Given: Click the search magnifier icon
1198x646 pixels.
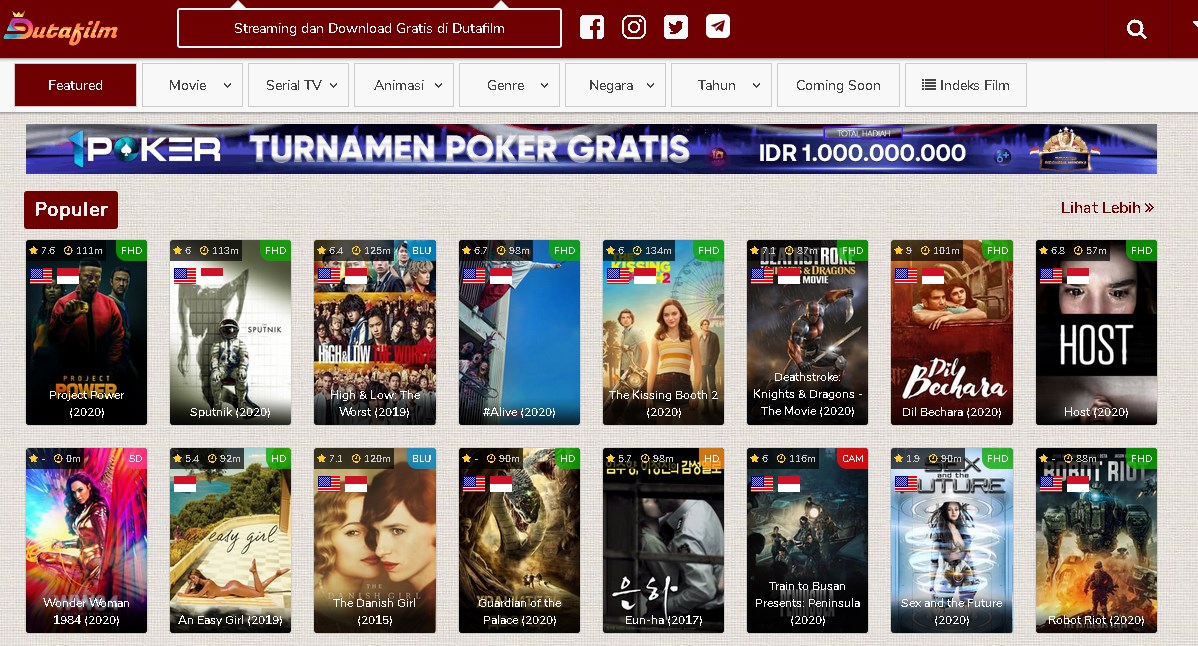Looking at the screenshot, I should point(1136,29).
